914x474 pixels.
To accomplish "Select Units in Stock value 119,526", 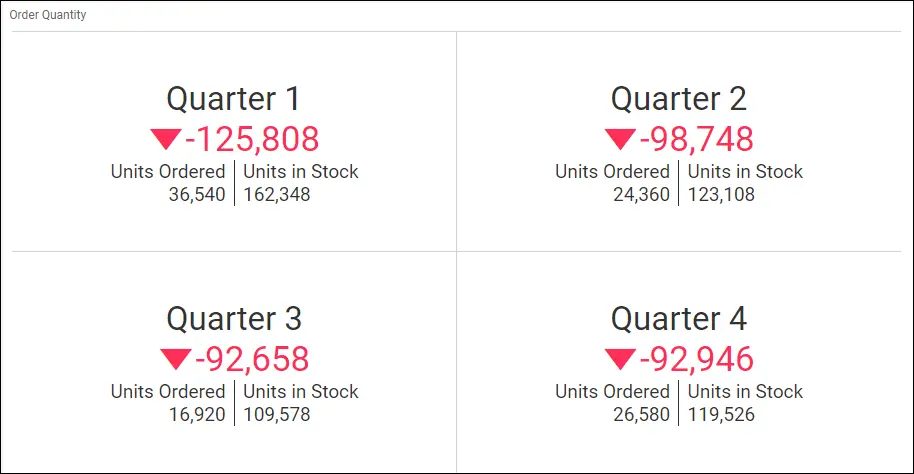I will pos(721,414).
